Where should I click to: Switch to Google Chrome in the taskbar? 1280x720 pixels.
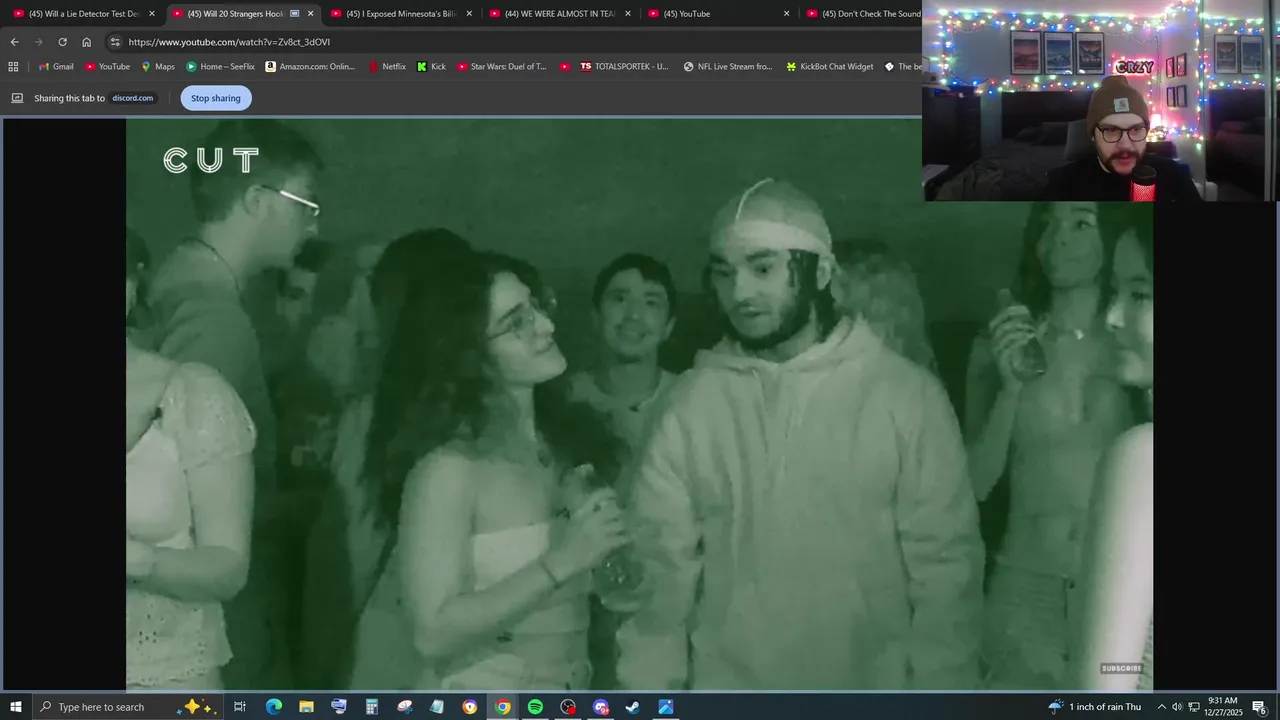pos(503,707)
